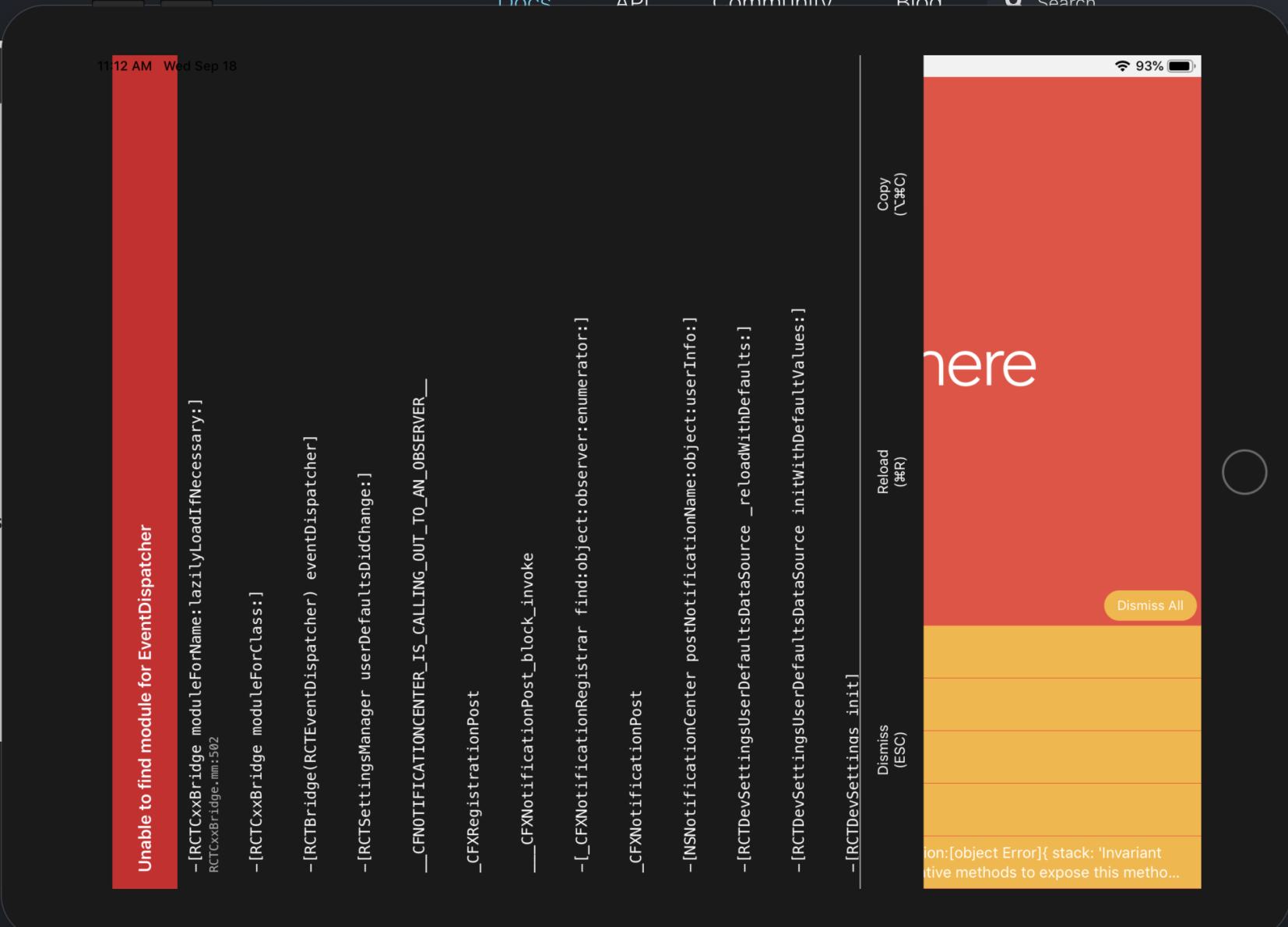This screenshot has height=927, width=1288.
Task: Tap the Dismiss All button
Action: point(1150,605)
